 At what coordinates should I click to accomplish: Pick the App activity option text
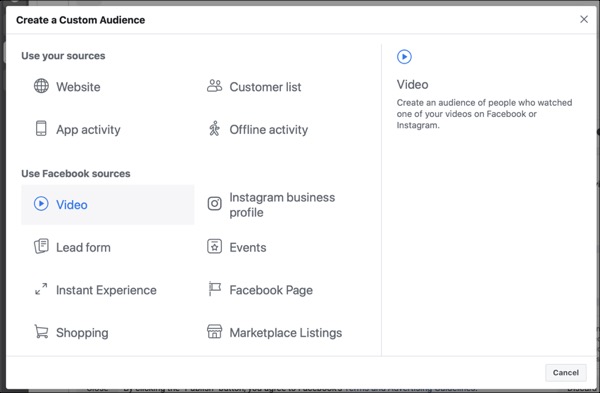[88, 130]
